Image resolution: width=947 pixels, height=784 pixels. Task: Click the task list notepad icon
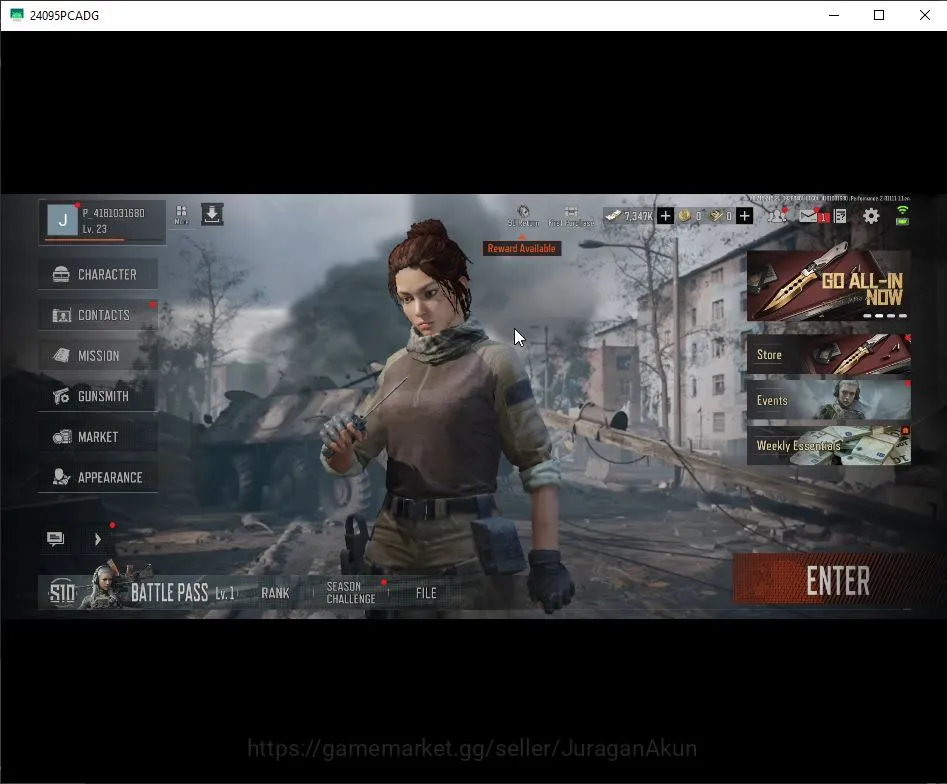click(840, 216)
